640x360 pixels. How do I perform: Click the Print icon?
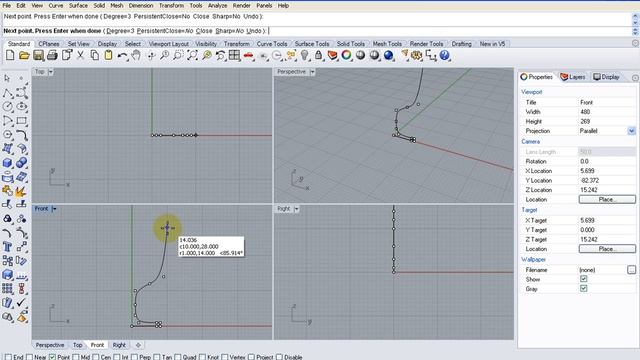coord(52,55)
